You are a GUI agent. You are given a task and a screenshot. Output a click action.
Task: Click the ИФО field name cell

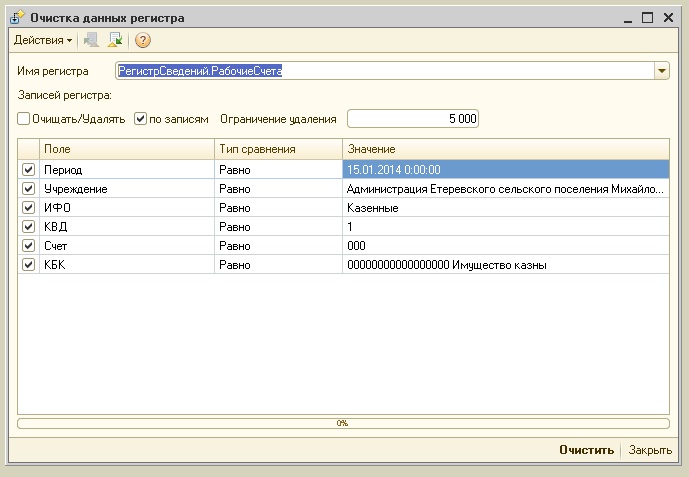127,207
